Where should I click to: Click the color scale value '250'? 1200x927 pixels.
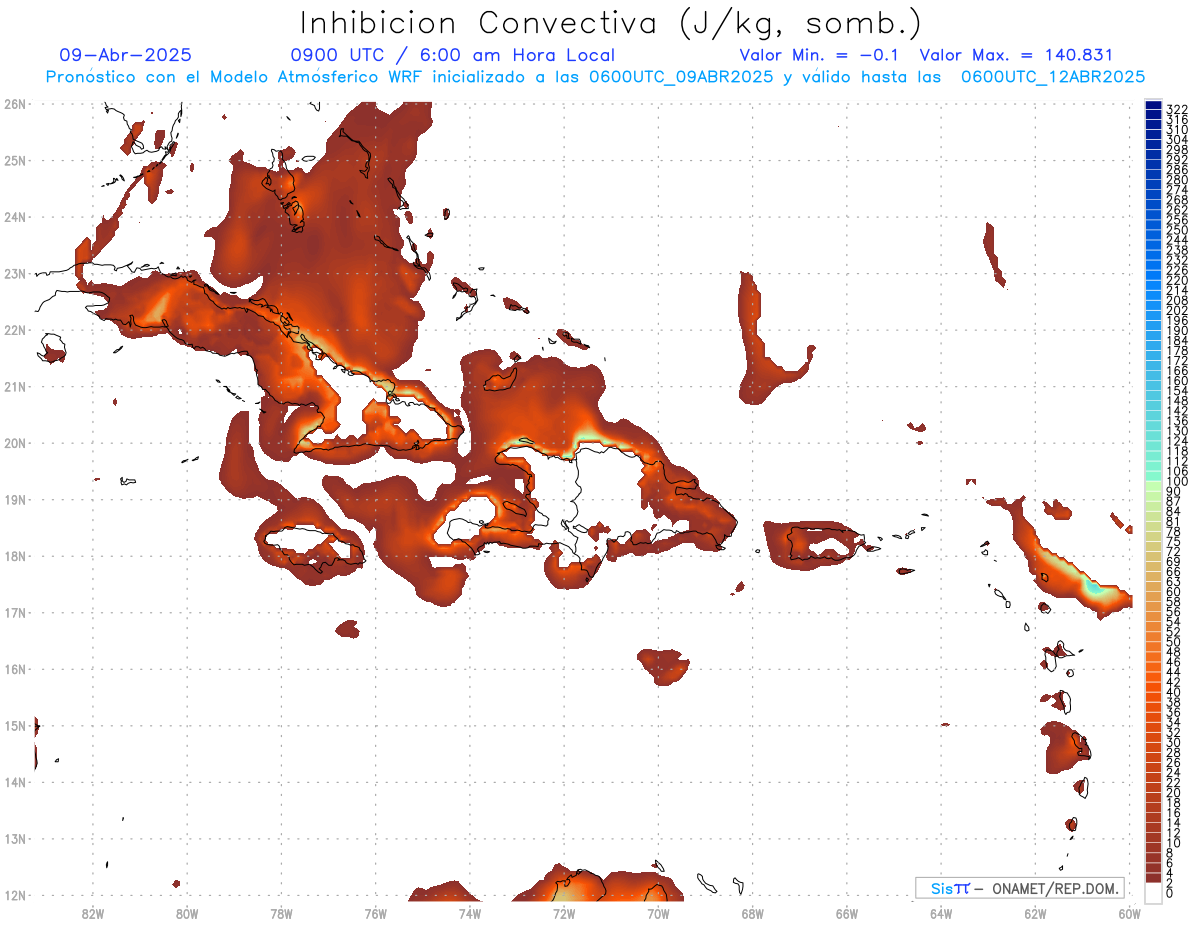(1177, 230)
